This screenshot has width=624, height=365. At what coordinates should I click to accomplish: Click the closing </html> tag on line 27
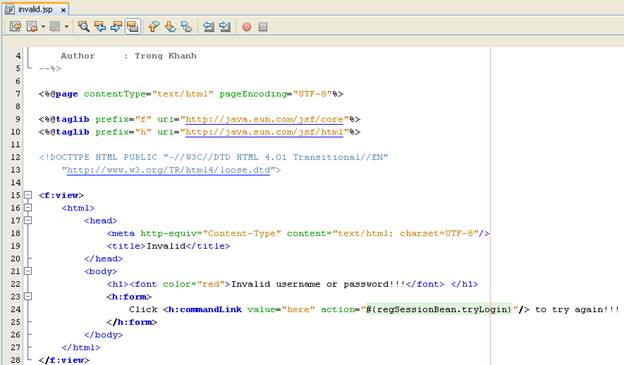81,347
